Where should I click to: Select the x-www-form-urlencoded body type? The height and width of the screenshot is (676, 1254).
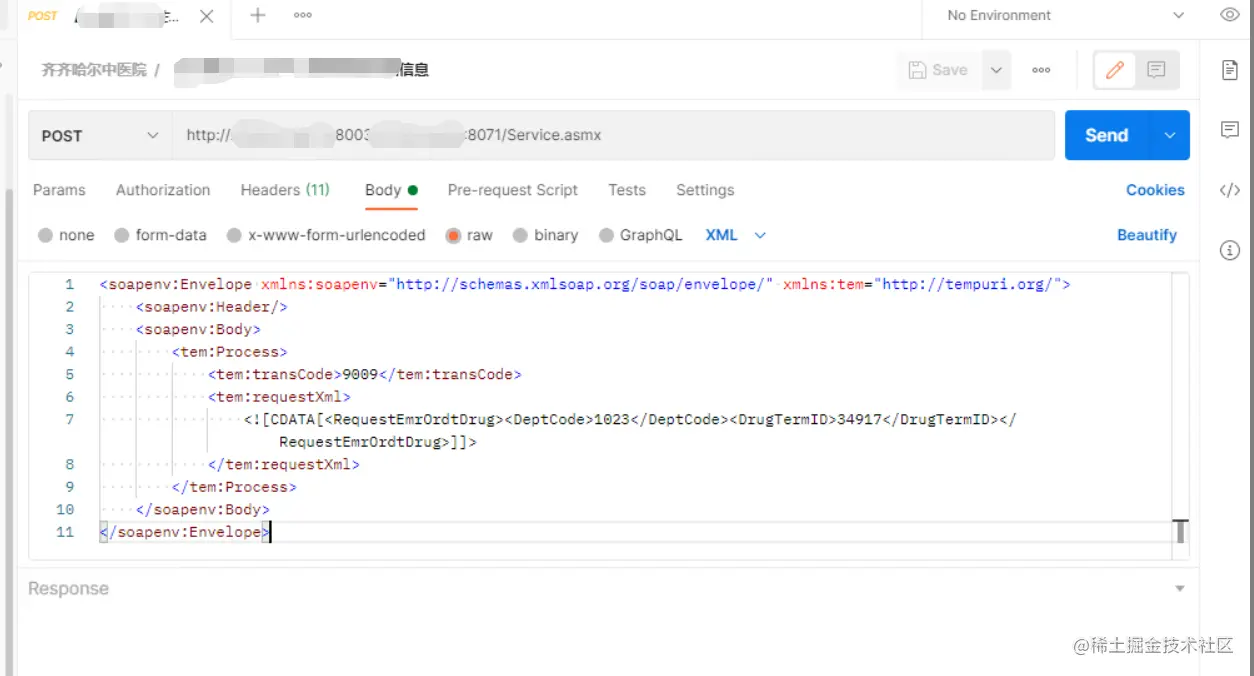tap(326, 235)
